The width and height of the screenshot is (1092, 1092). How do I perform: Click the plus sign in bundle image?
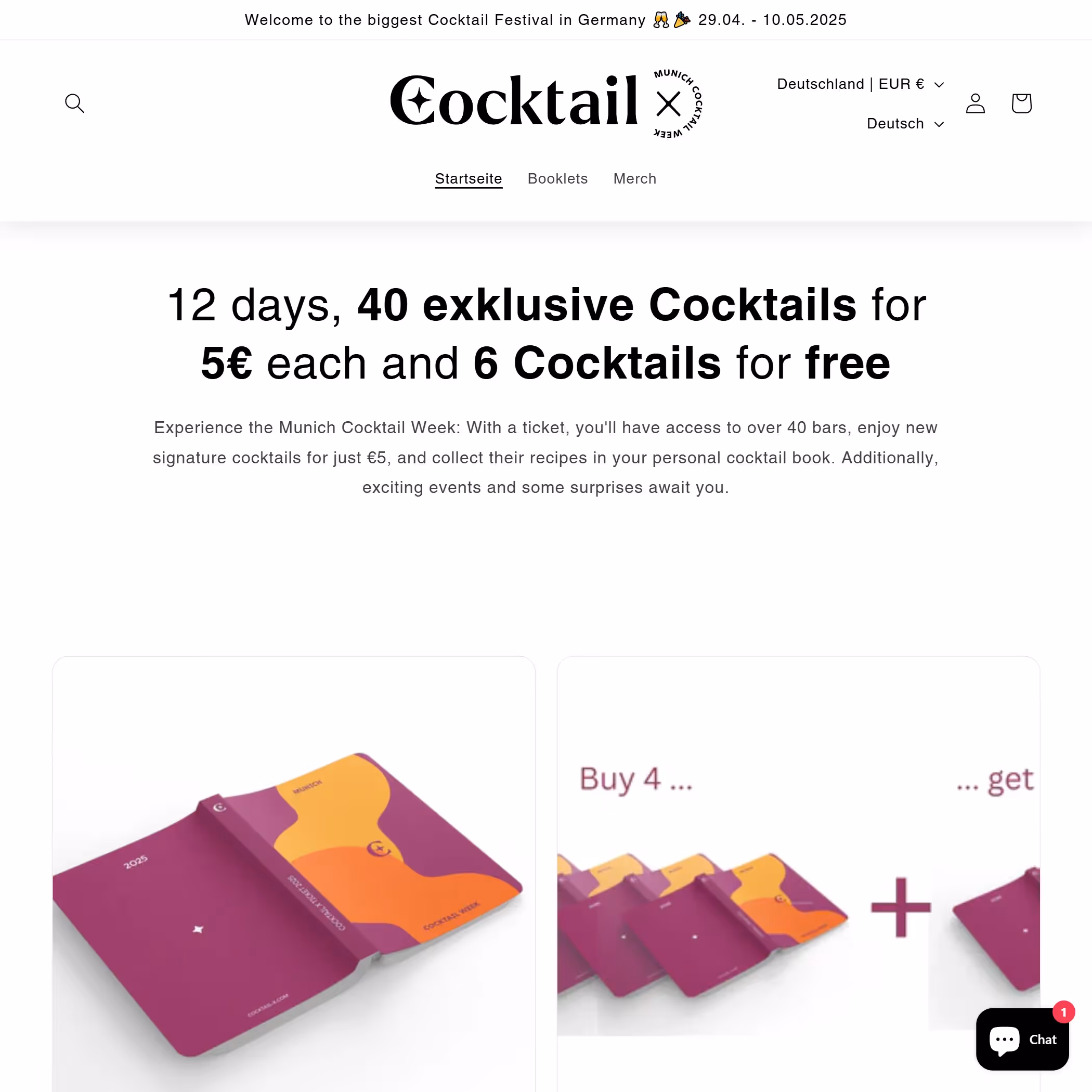[x=901, y=907]
